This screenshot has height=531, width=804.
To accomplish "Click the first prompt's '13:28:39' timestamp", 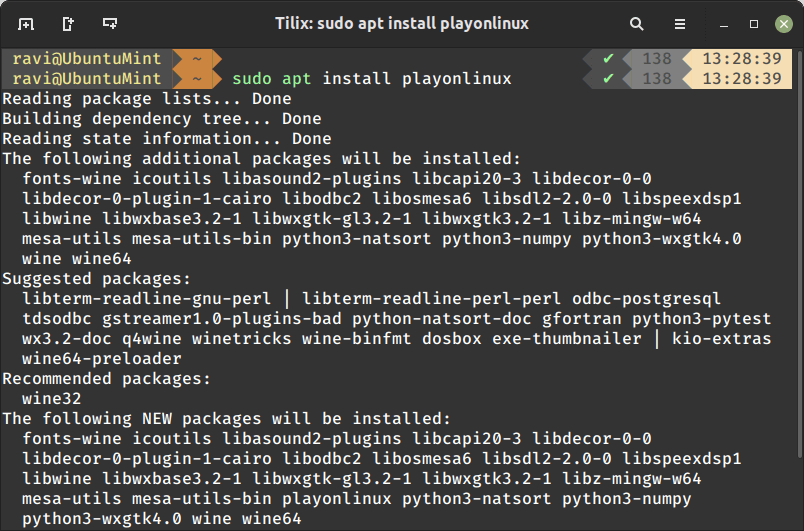I will [x=741, y=58].
